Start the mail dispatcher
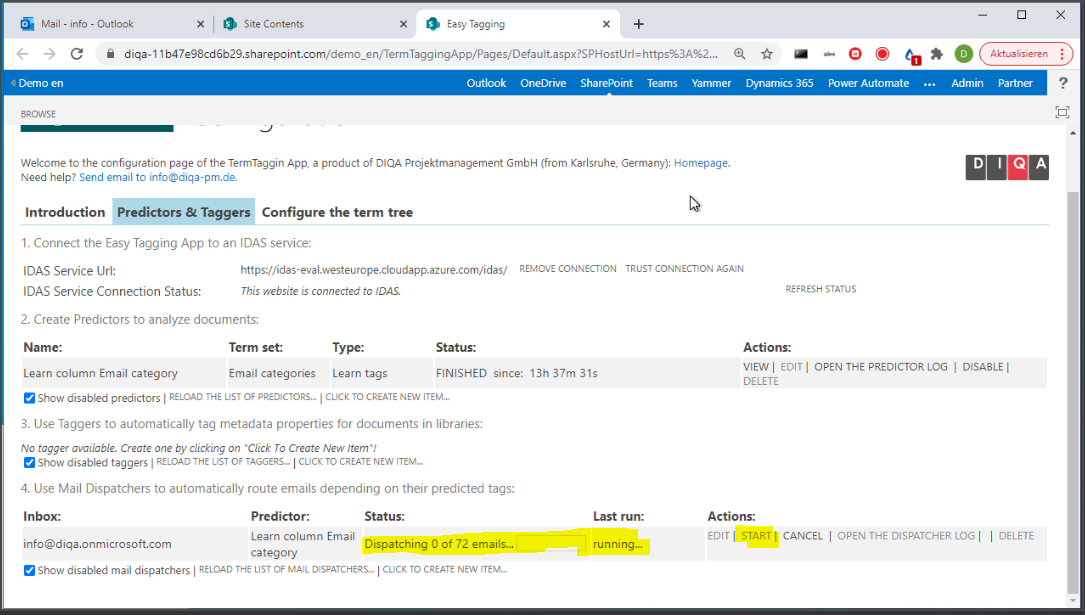Screen dimensions: 1085x615 [x=756, y=536]
